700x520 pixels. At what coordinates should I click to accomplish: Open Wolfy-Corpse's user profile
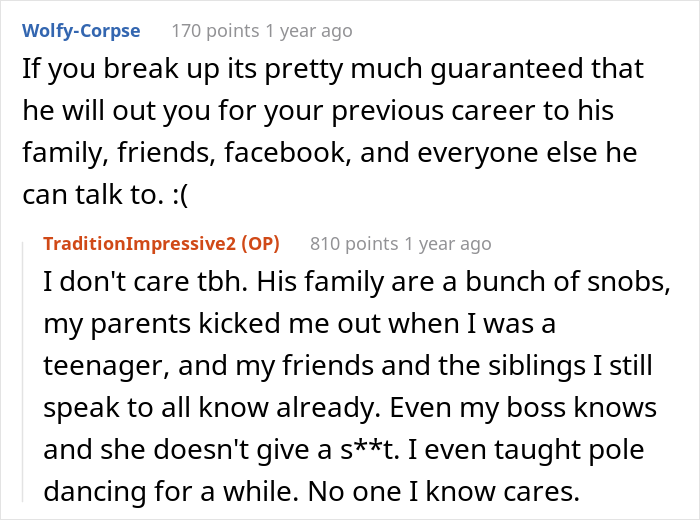click(x=81, y=31)
